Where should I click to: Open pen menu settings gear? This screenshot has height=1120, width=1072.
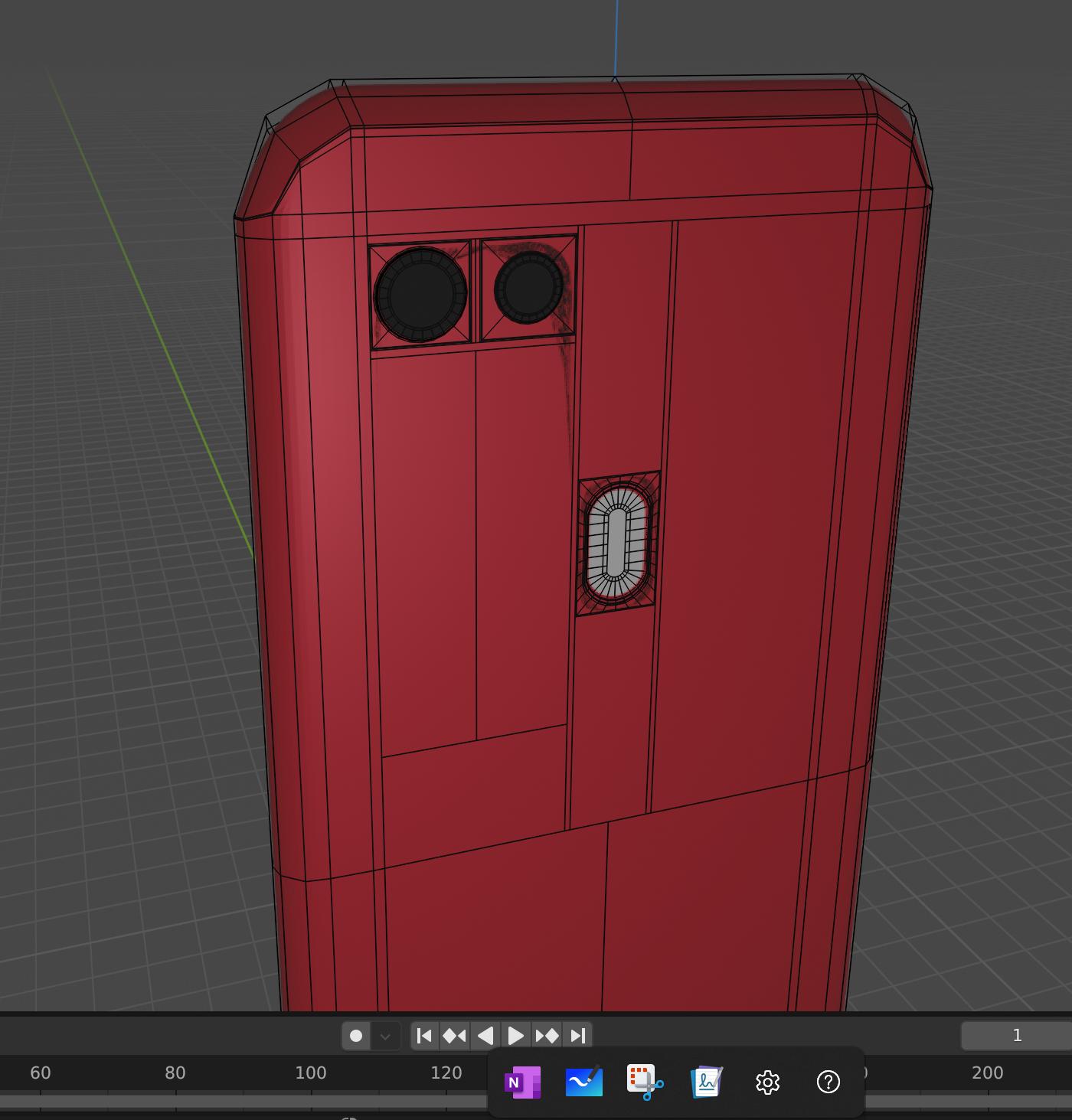point(767,1082)
